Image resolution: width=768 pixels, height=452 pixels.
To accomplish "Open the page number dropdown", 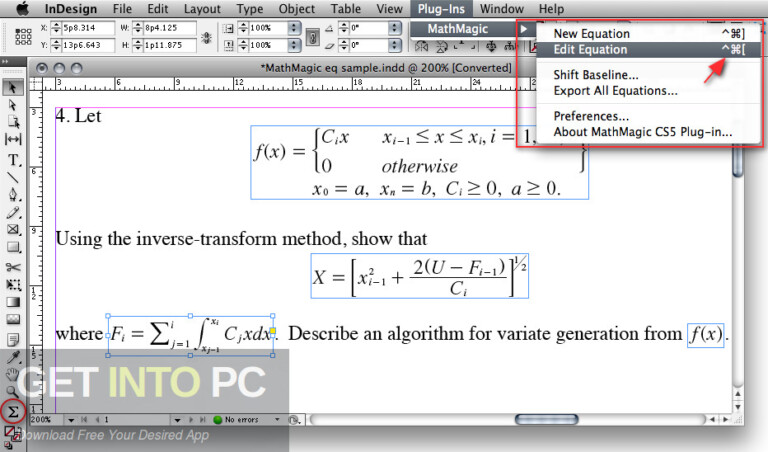I will (177, 420).
